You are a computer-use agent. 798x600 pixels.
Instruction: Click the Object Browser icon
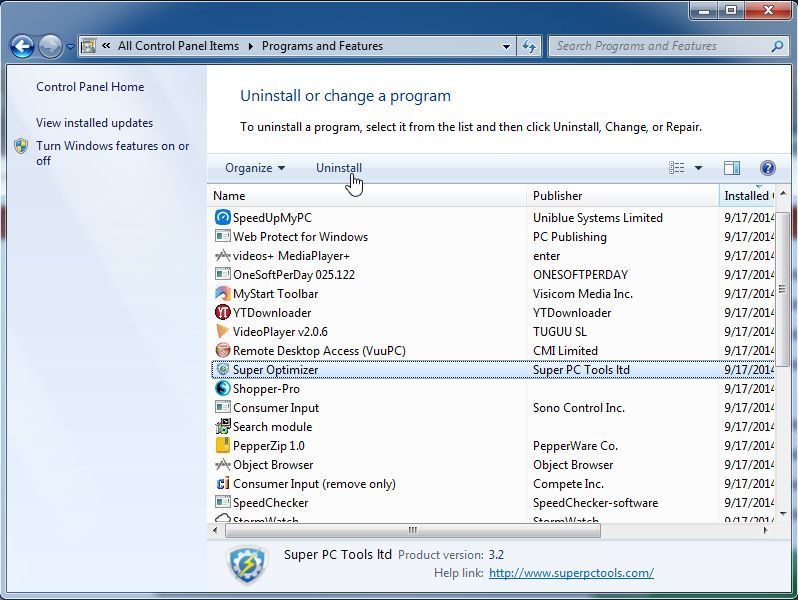pyautogui.click(x=222, y=464)
